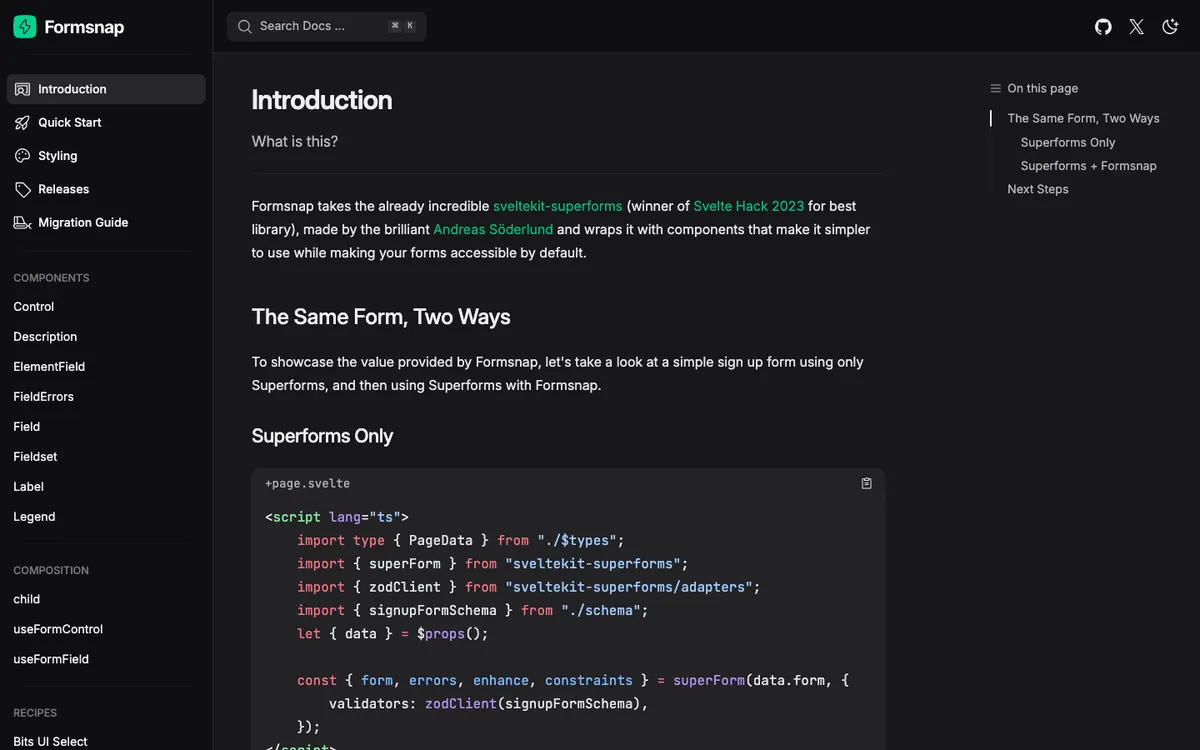Click the What is this? subtitle
This screenshot has height=750, width=1200.
(295, 142)
